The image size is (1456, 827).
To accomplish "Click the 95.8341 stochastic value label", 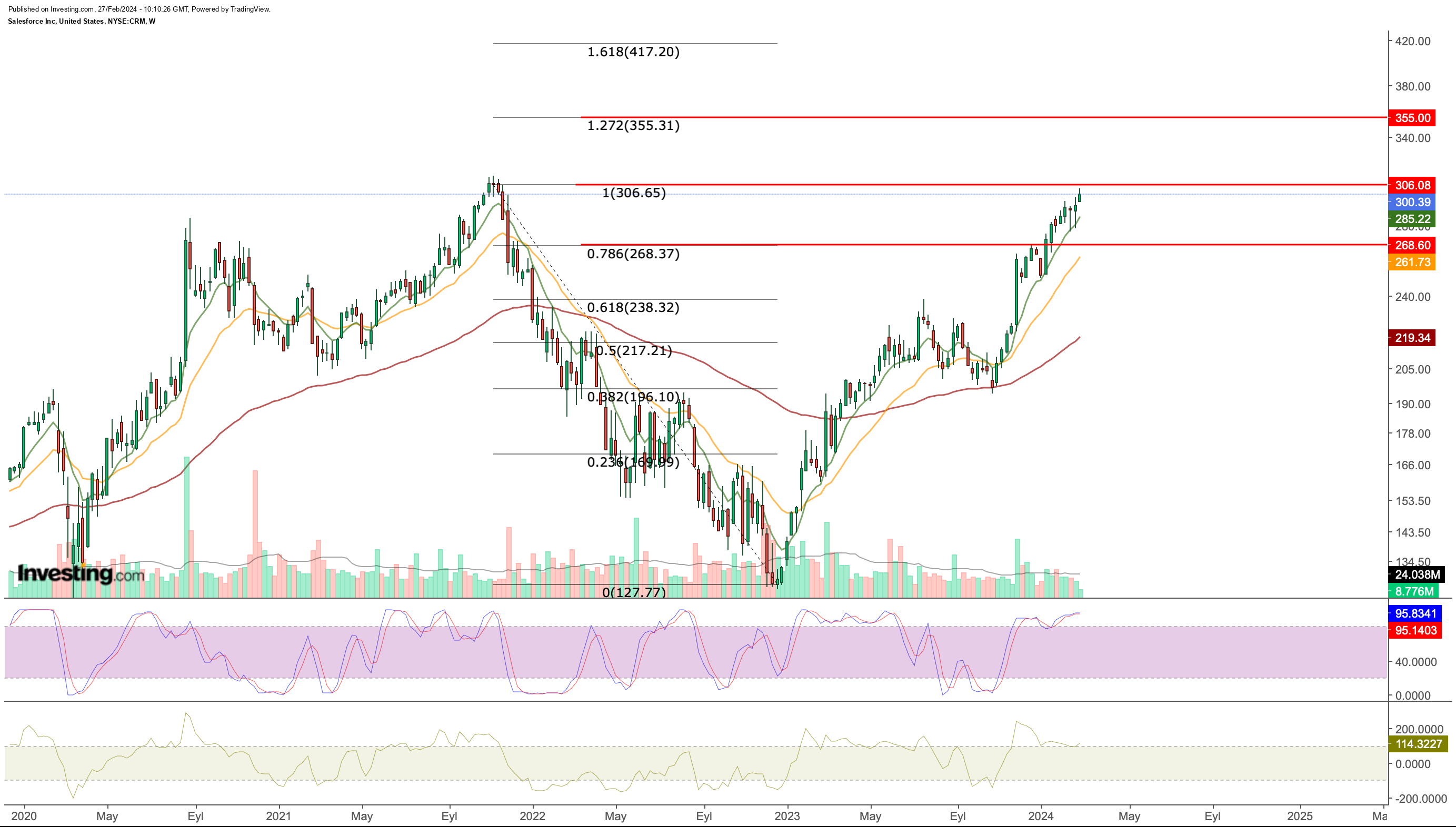I will click(x=1414, y=613).
